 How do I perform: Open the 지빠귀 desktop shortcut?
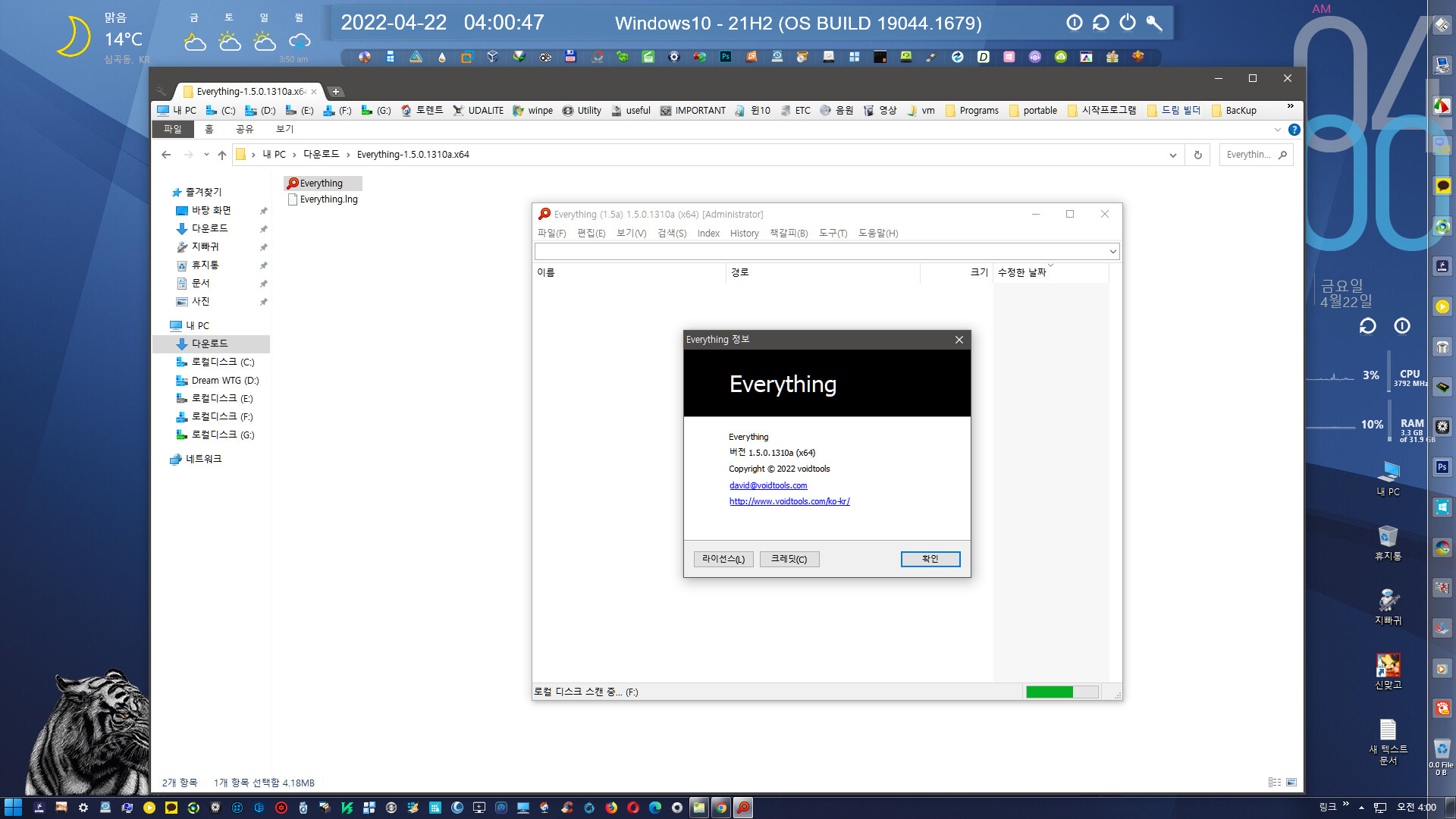tap(1388, 607)
